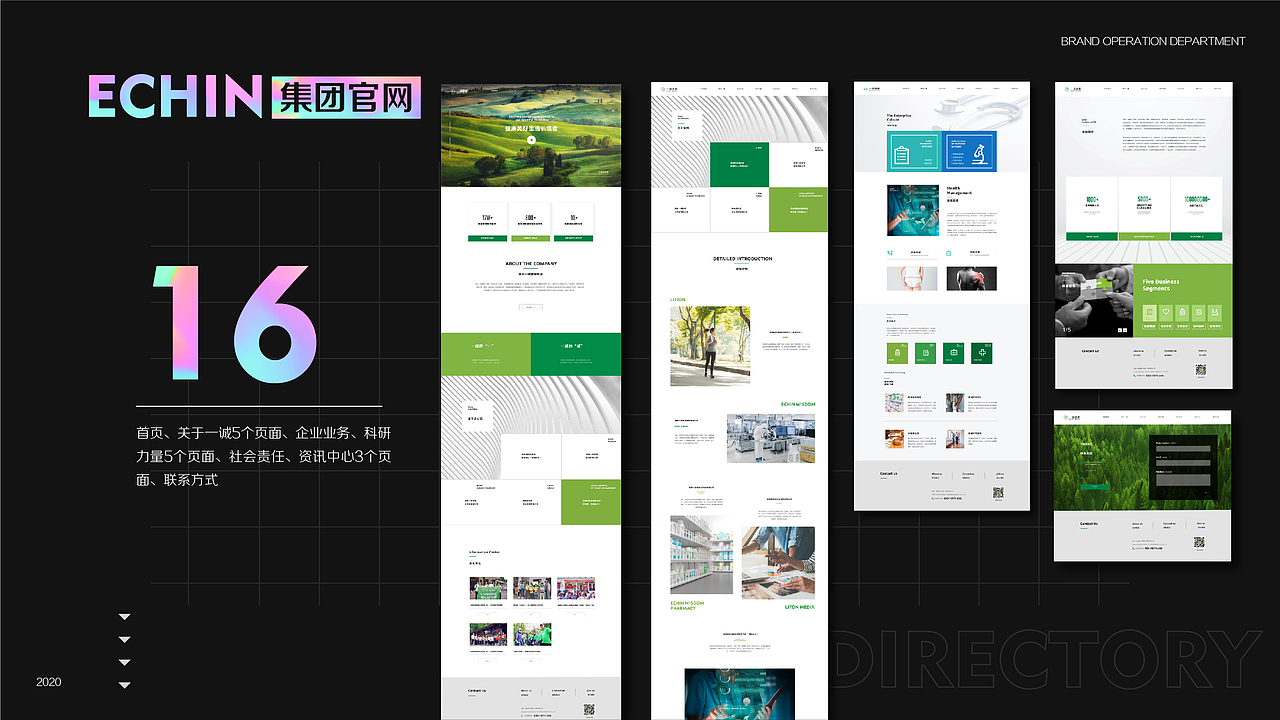Click the dark green tile in the white grid

click(740, 165)
